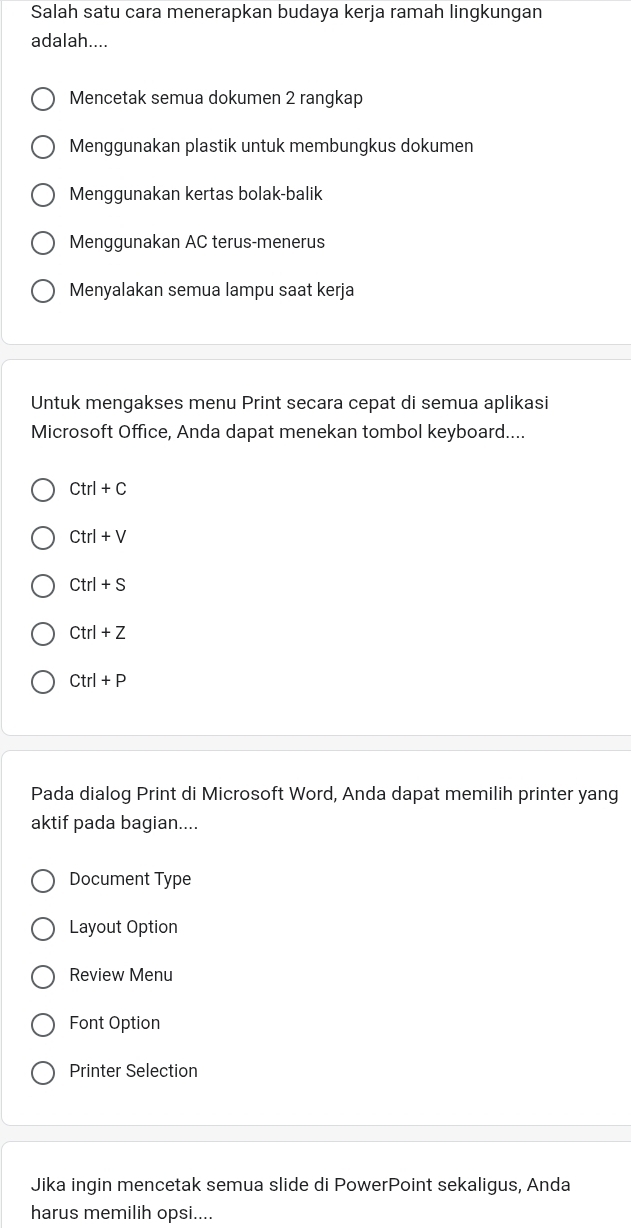This screenshot has width=631, height=1228.
Task: Click the question about budaya kerja ramah lingkungan
Action: (286, 27)
